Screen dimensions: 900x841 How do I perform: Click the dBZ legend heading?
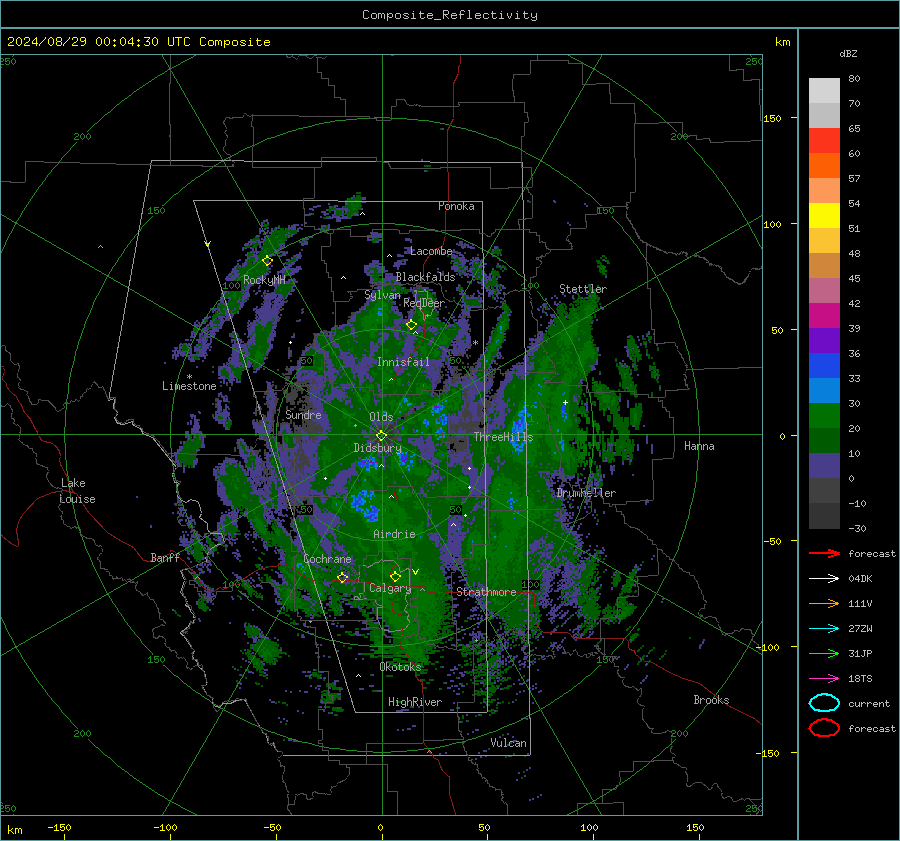point(848,54)
